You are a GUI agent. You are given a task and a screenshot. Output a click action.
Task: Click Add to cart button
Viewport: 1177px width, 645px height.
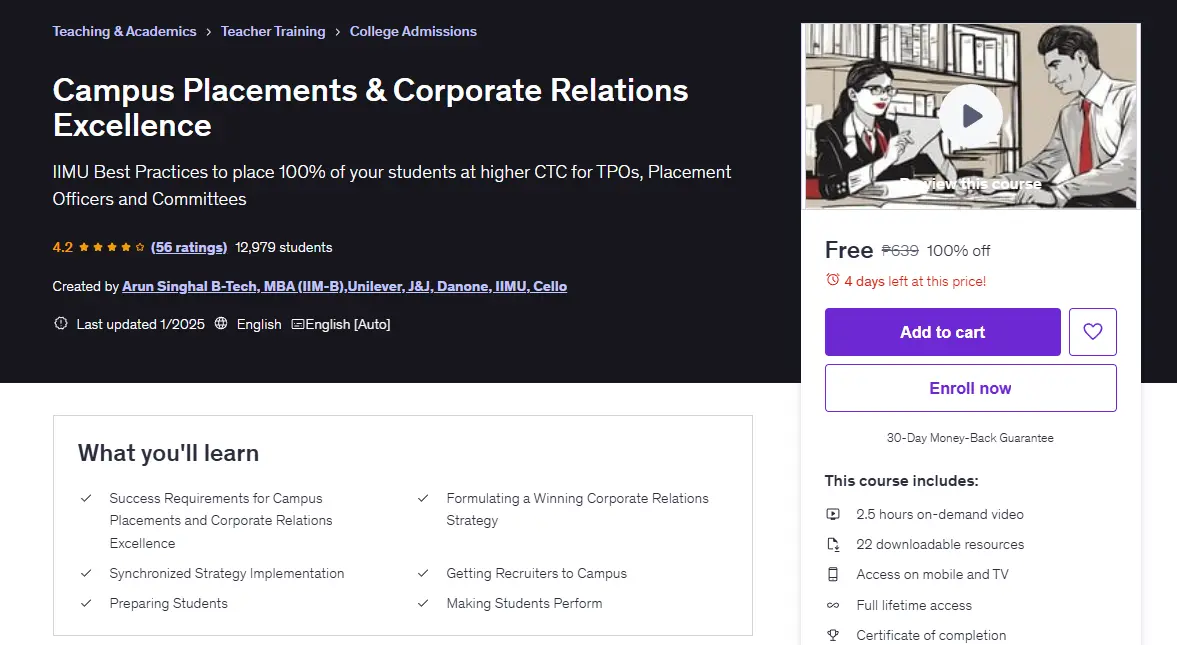[x=943, y=332]
